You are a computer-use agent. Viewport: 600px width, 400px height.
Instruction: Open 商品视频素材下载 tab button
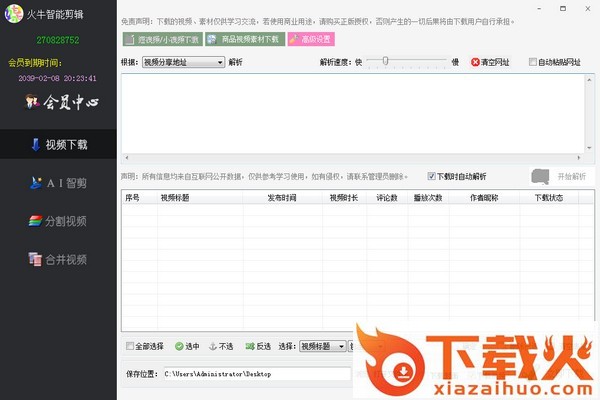(245, 39)
